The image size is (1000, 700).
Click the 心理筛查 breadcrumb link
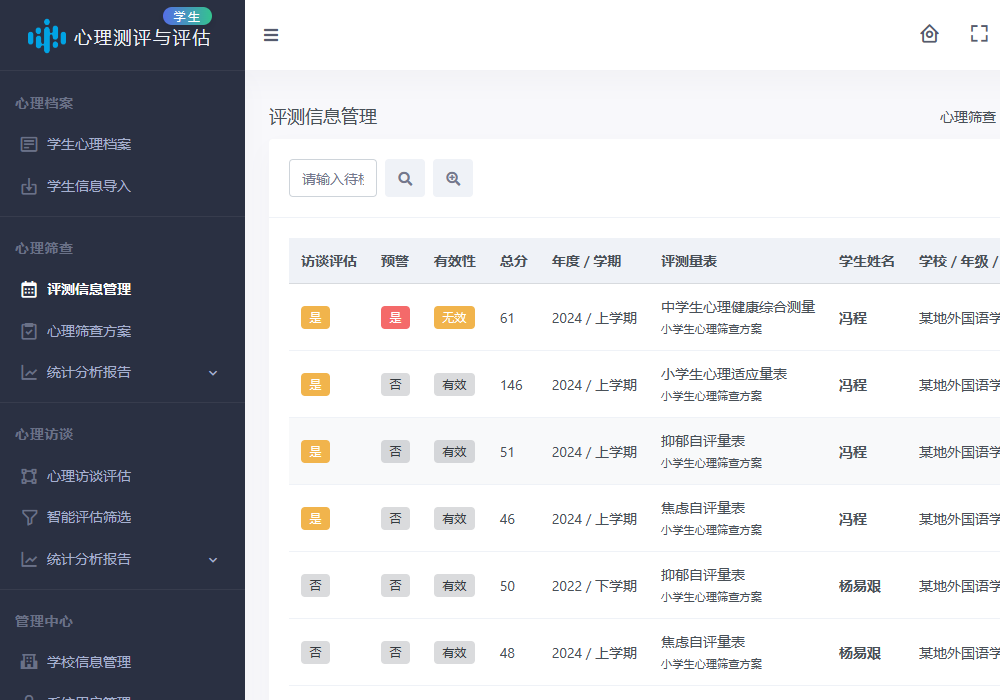(967, 117)
